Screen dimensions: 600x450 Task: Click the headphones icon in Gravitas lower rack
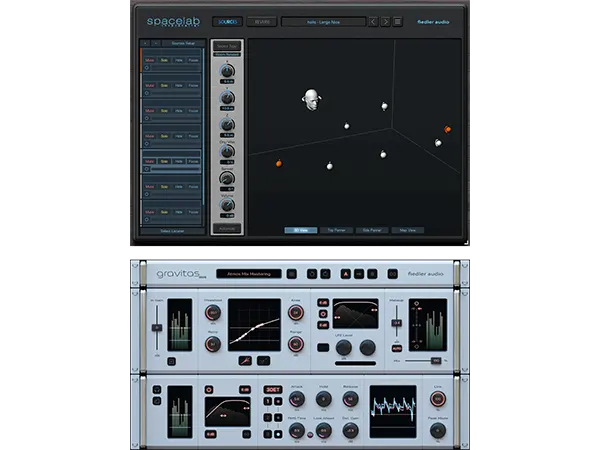[157, 390]
